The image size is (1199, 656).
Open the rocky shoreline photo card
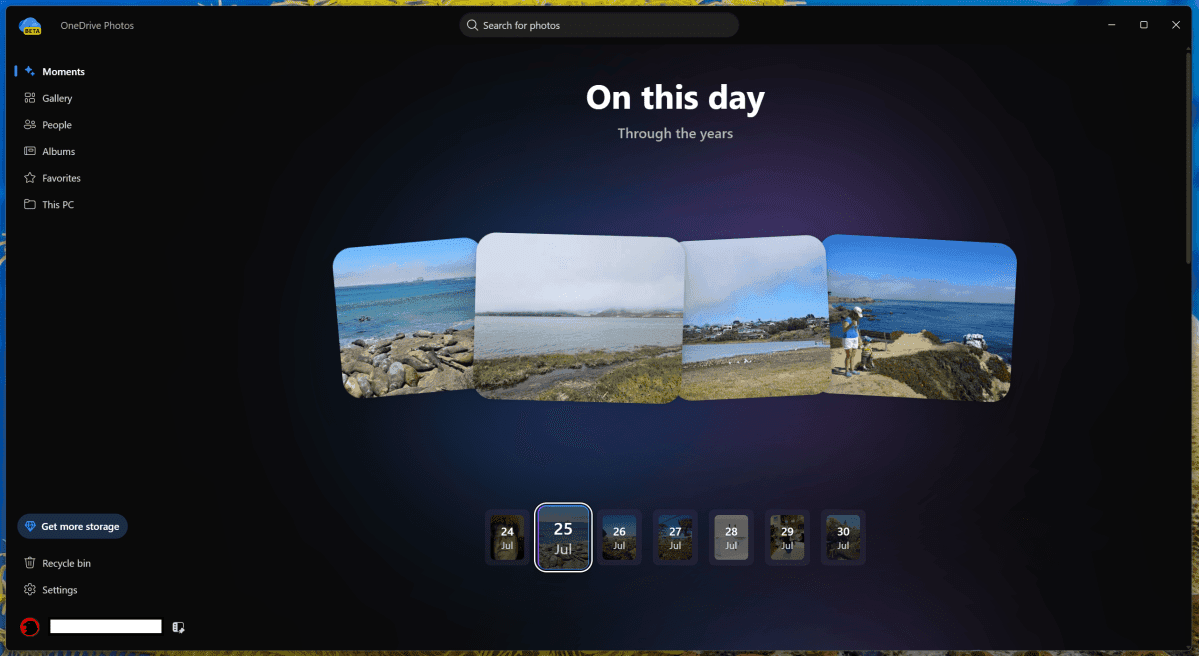(x=405, y=318)
